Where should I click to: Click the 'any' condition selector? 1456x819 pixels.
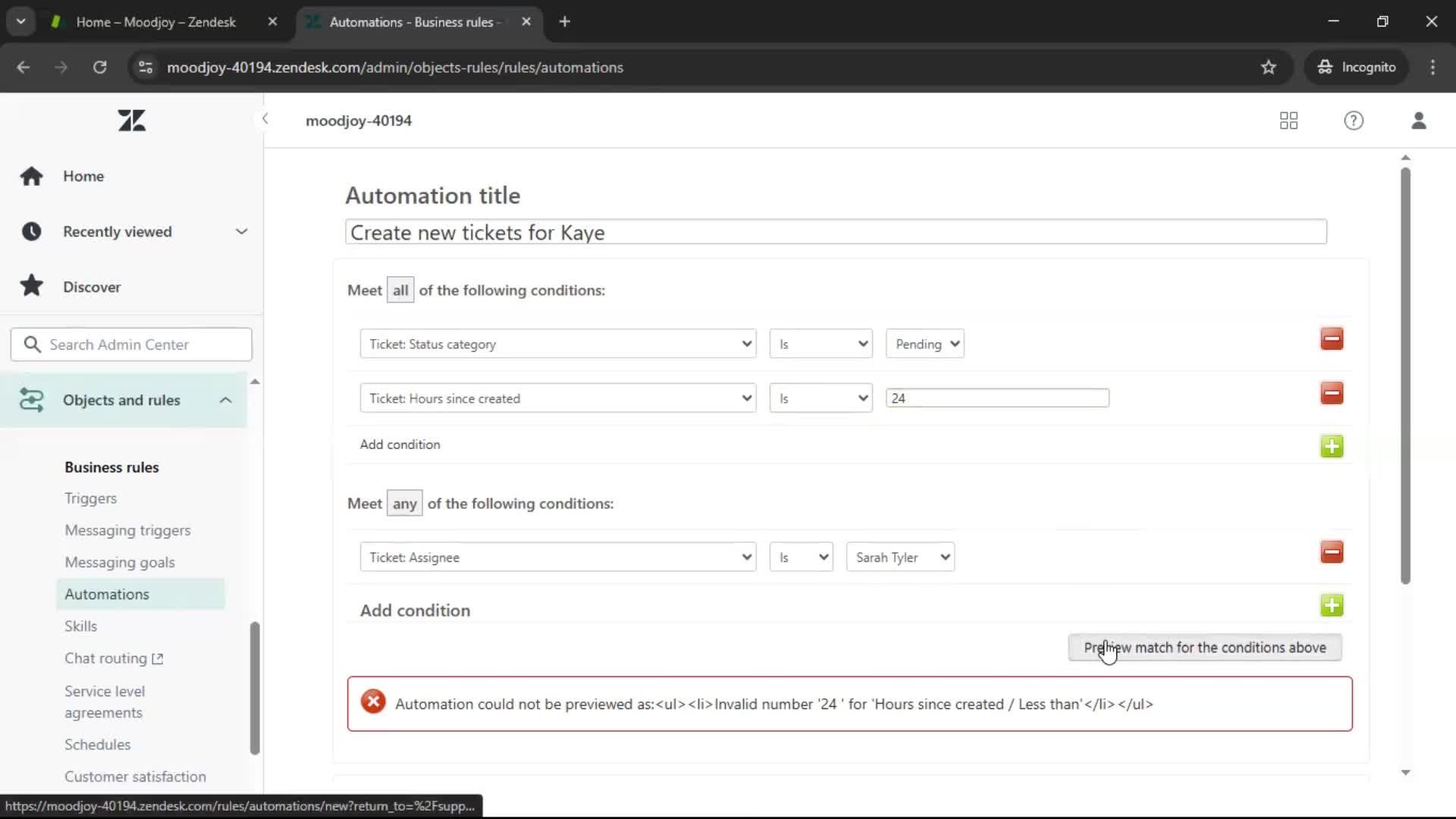[x=404, y=503]
